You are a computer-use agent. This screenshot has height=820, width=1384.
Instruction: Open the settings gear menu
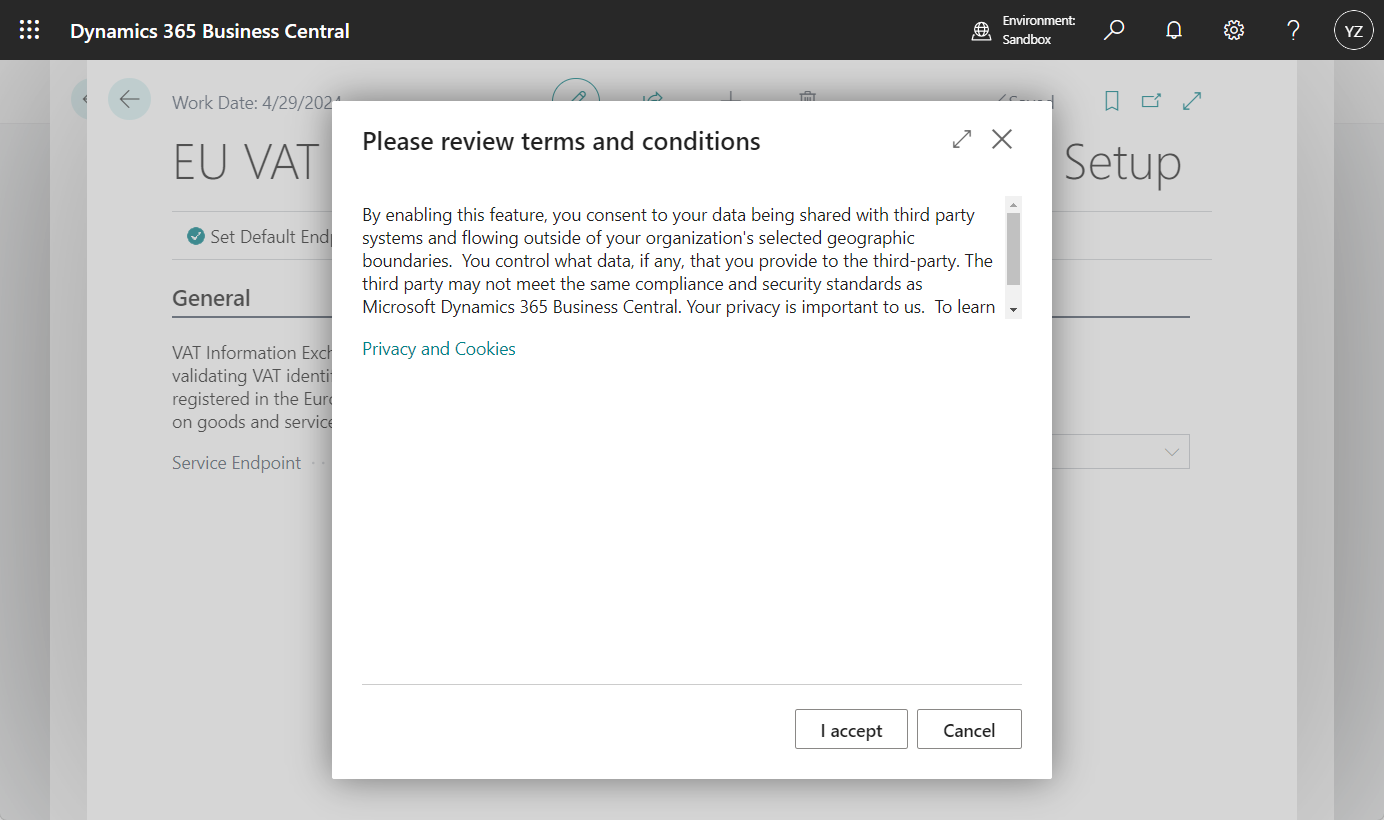1234,30
